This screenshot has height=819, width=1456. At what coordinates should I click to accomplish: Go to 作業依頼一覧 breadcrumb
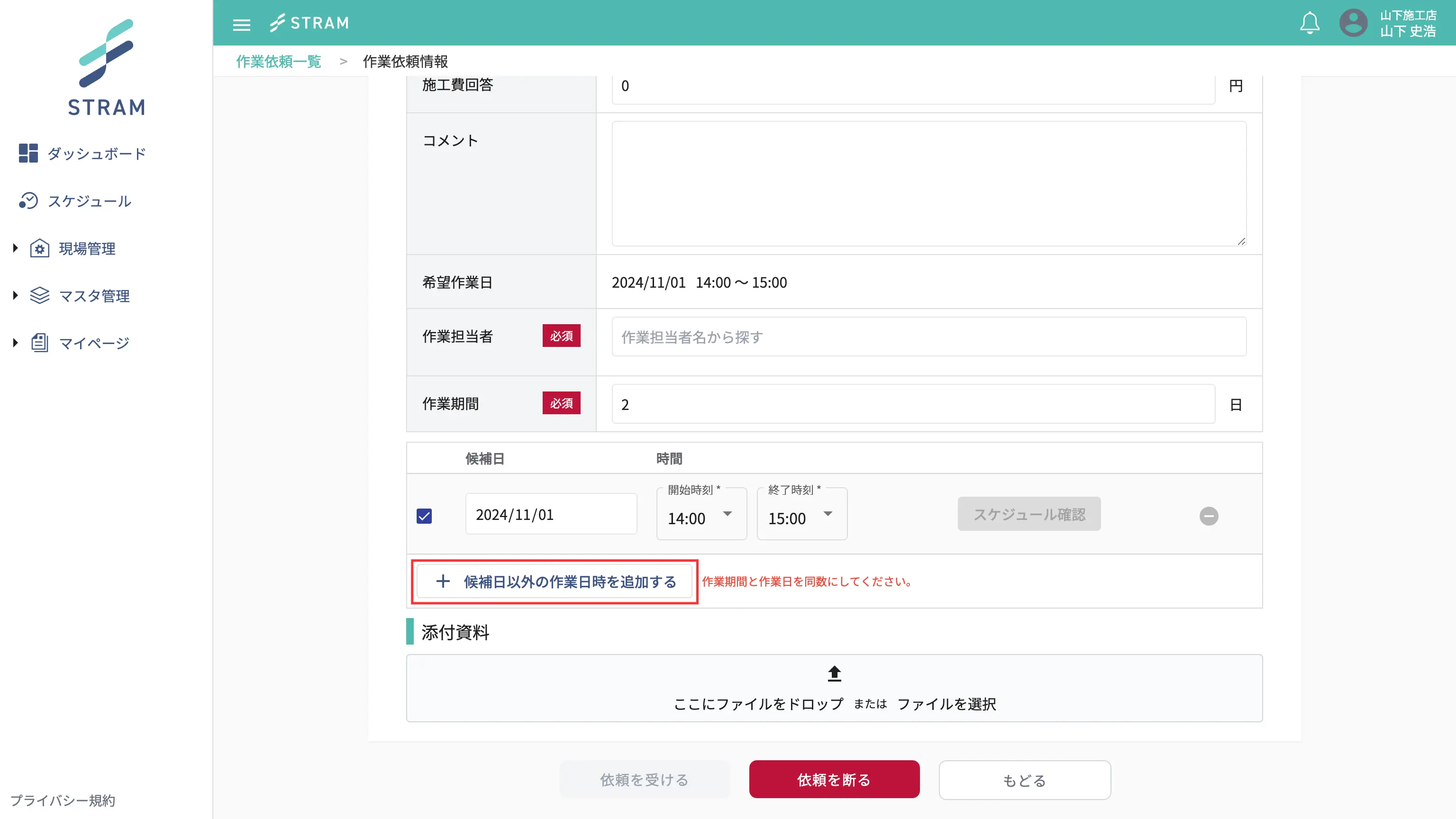click(279, 61)
